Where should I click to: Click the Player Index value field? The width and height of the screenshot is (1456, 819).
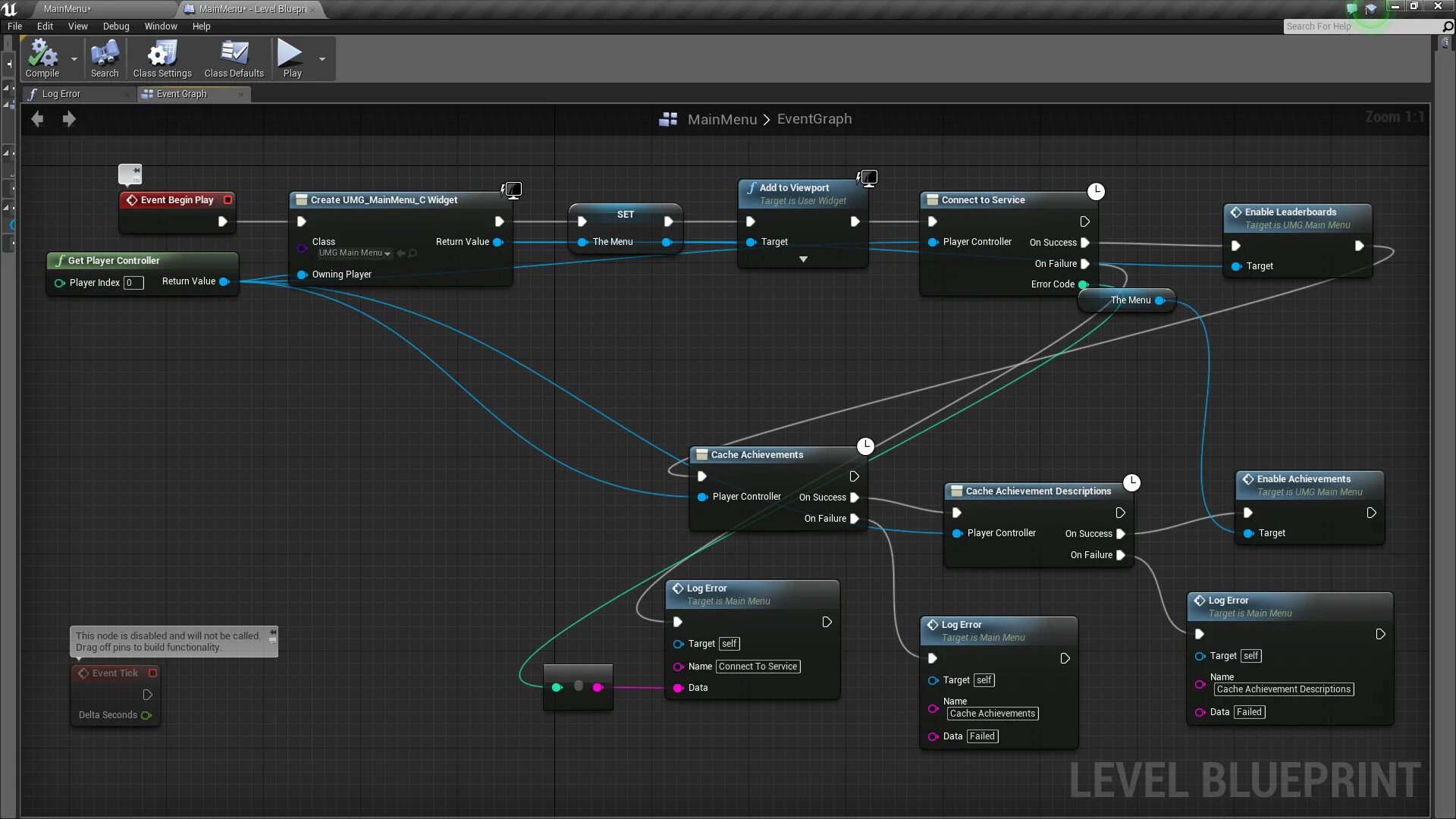tap(133, 283)
